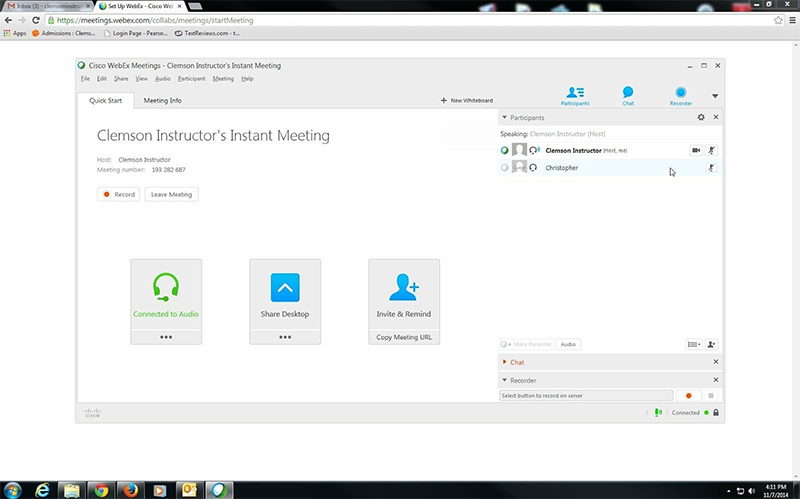The height and width of the screenshot is (499, 800).
Task: Click the Recorder icon in top toolbar
Action: coord(681,95)
